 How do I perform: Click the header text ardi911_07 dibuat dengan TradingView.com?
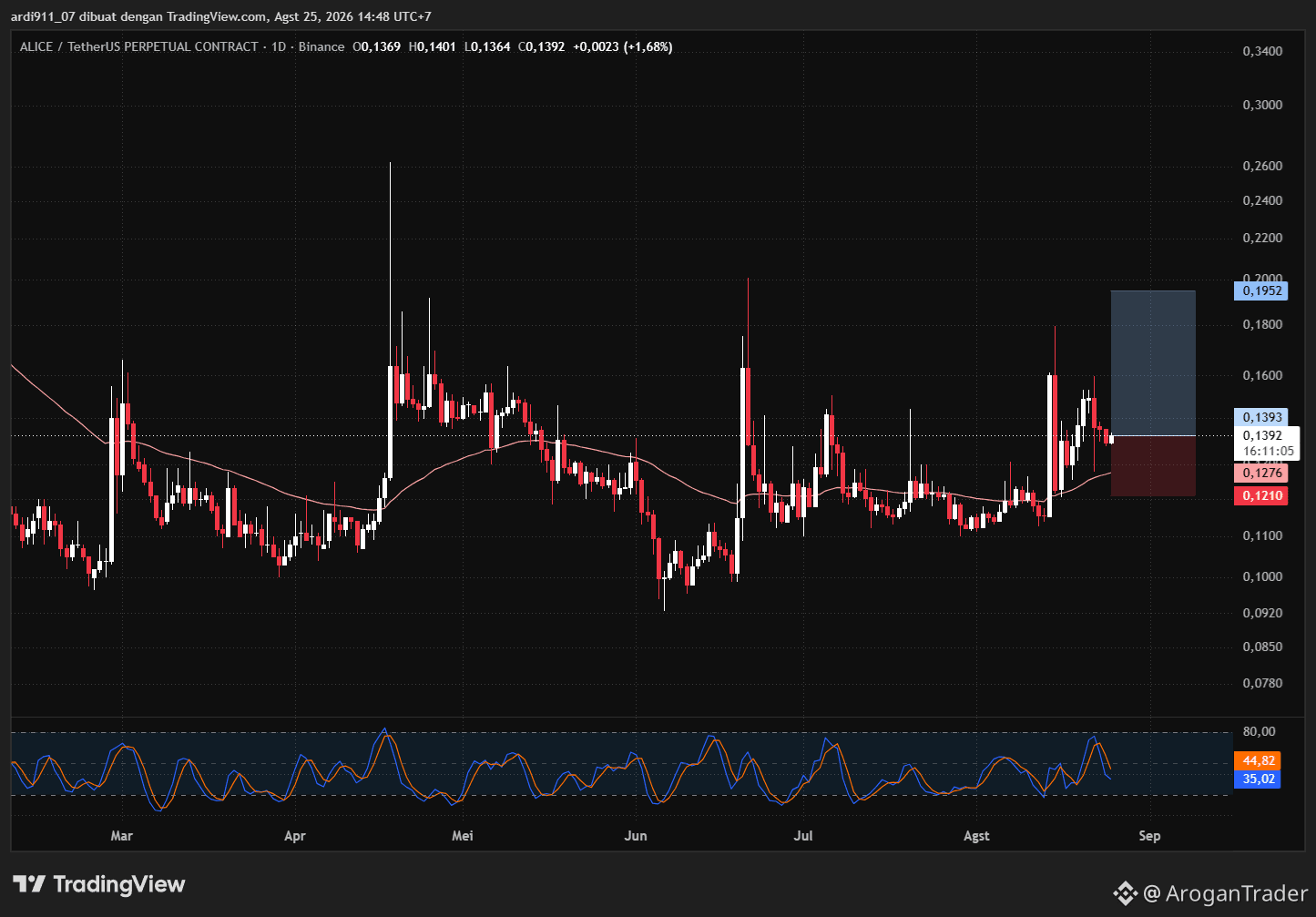point(140,16)
